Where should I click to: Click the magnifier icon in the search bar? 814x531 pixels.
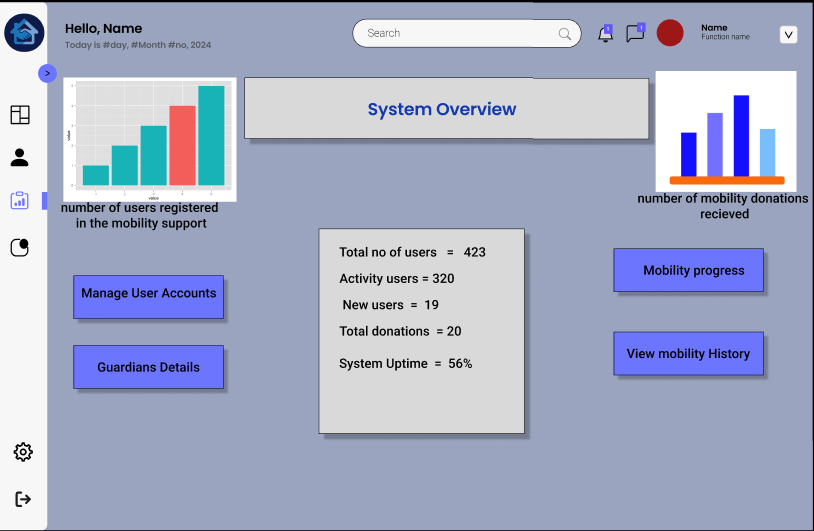pyautogui.click(x=566, y=34)
